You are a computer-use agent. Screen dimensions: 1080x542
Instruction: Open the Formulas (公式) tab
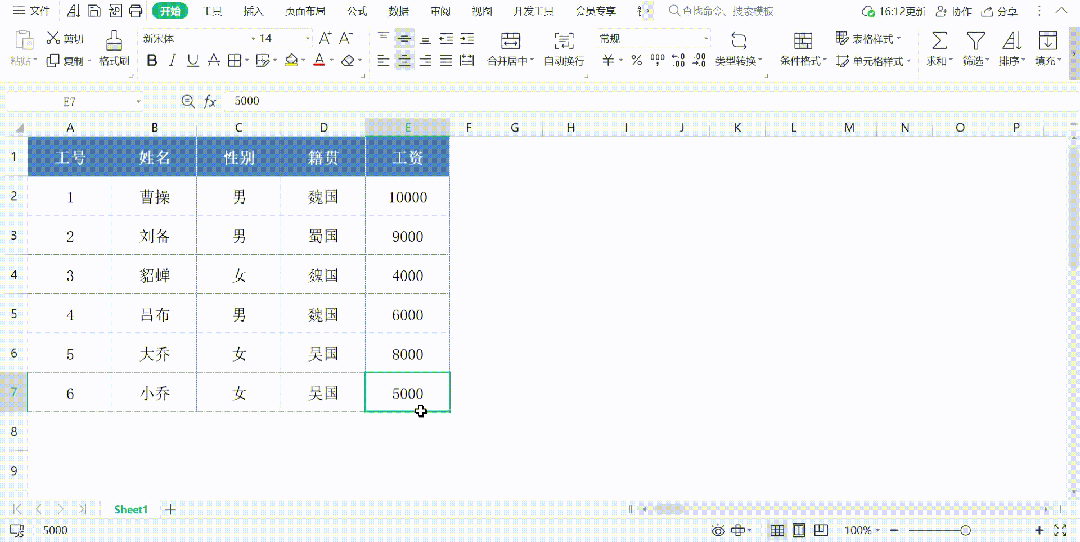click(x=357, y=12)
